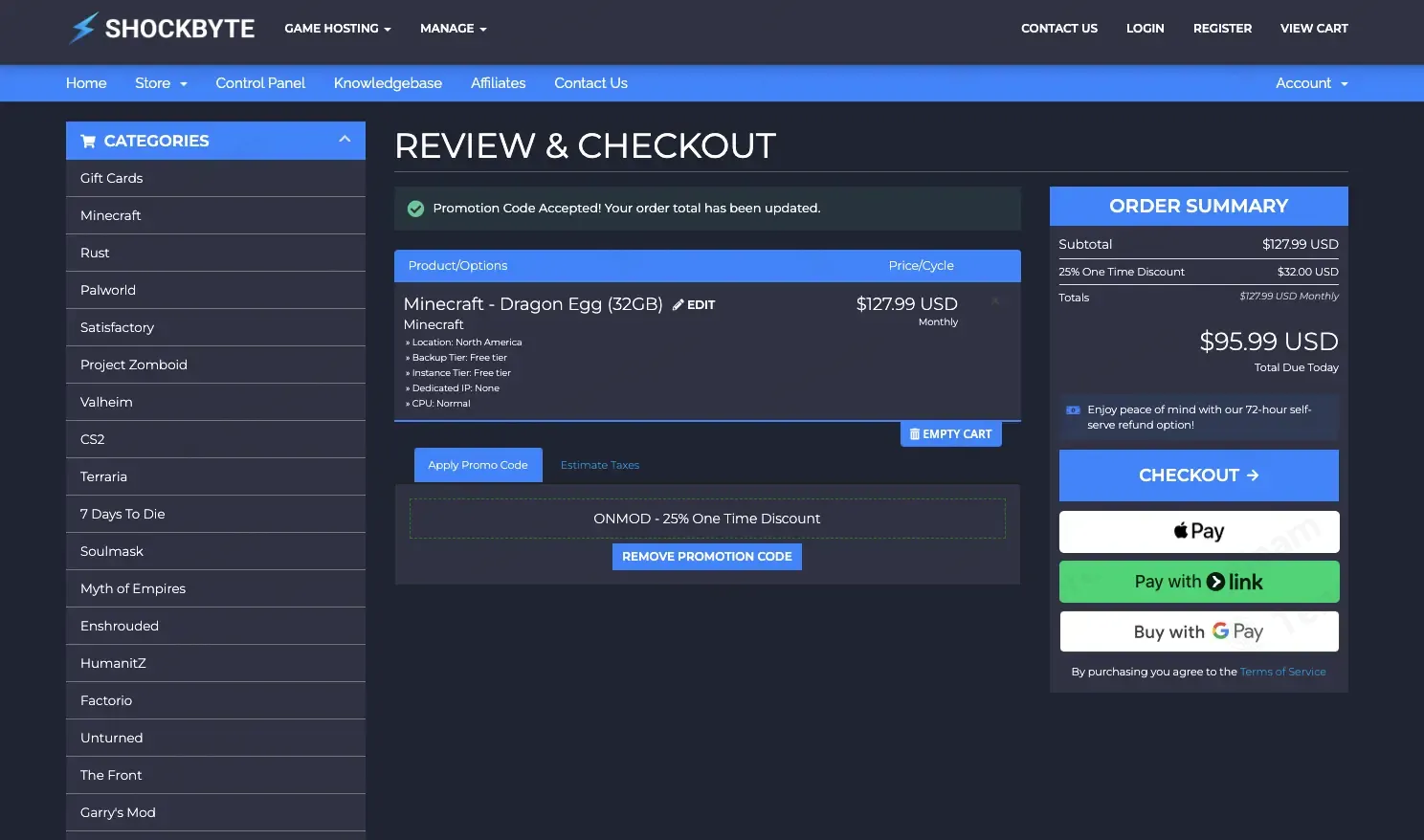Select Gift Cards category
This screenshot has height=840, width=1424.
215,178
